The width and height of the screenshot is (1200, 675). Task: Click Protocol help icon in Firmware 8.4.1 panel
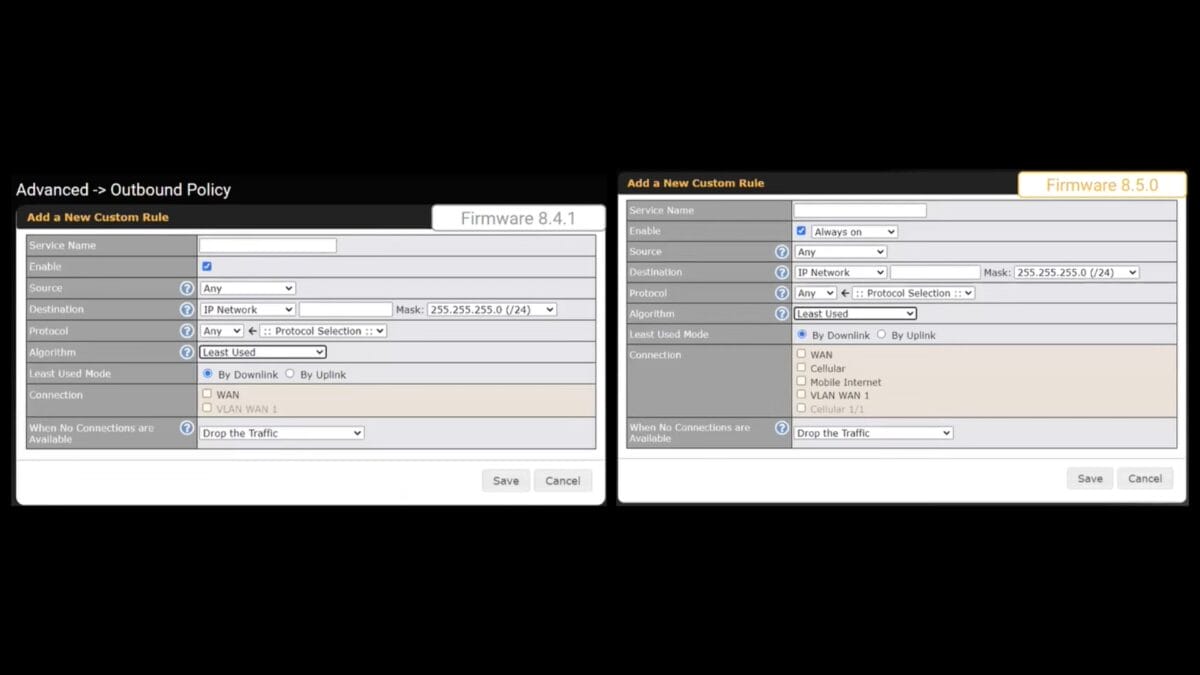(x=186, y=331)
